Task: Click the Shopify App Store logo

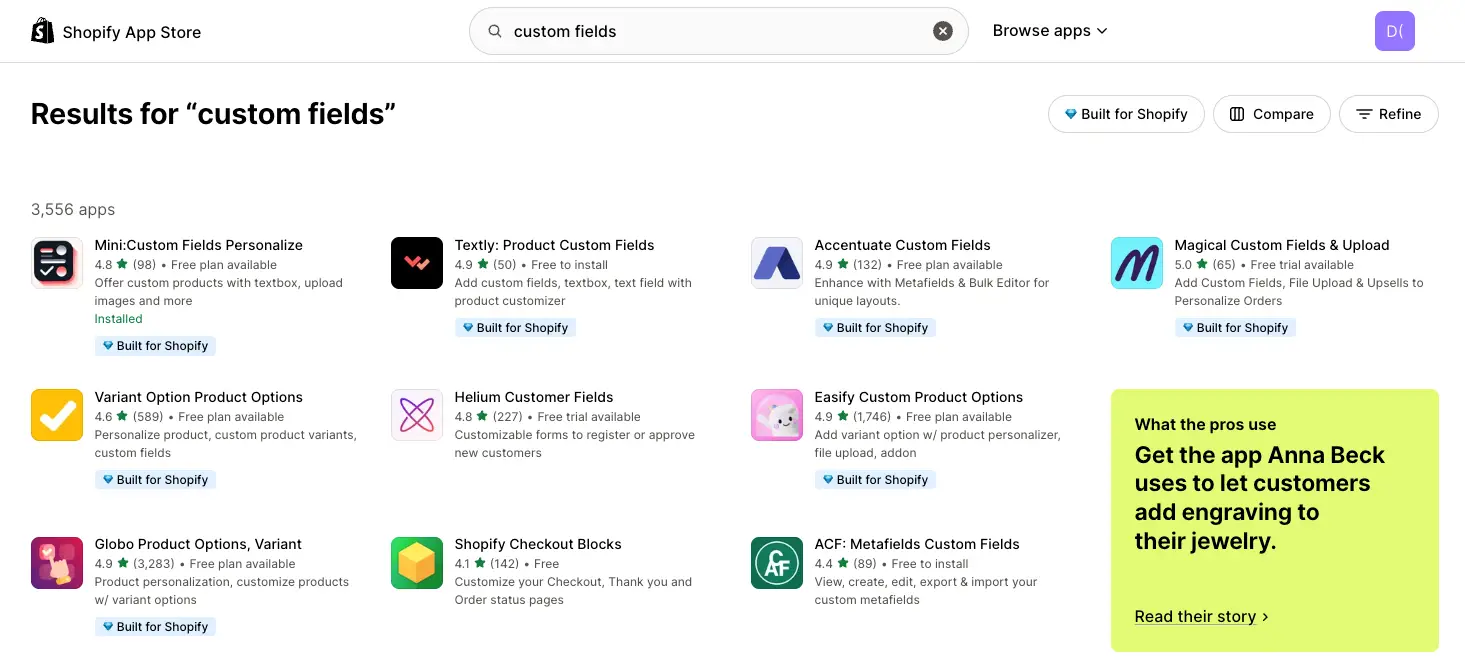Action: coord(115,31)
